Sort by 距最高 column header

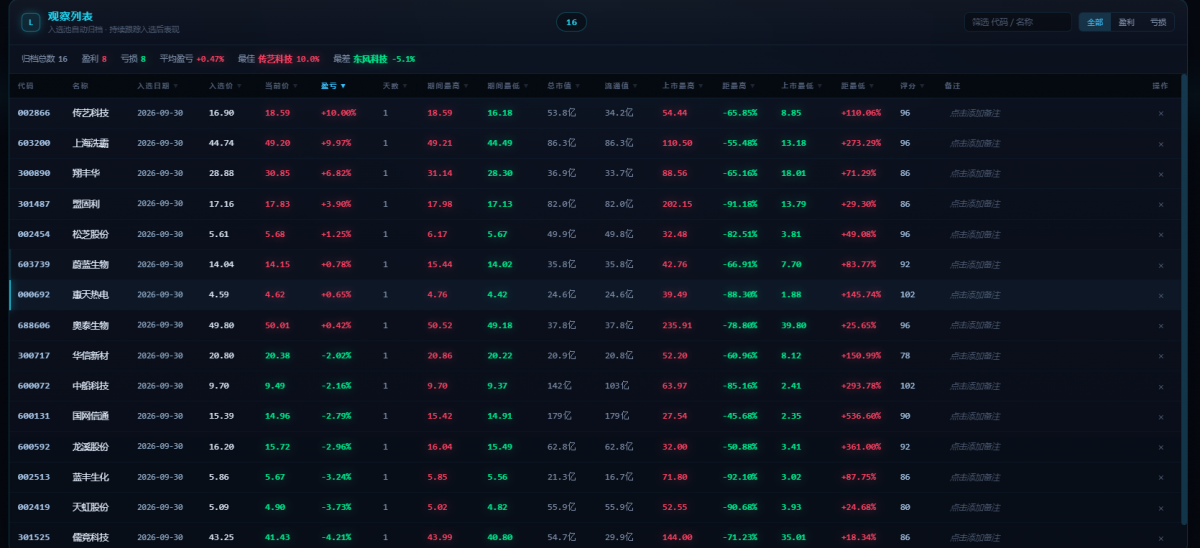[738, 86]
